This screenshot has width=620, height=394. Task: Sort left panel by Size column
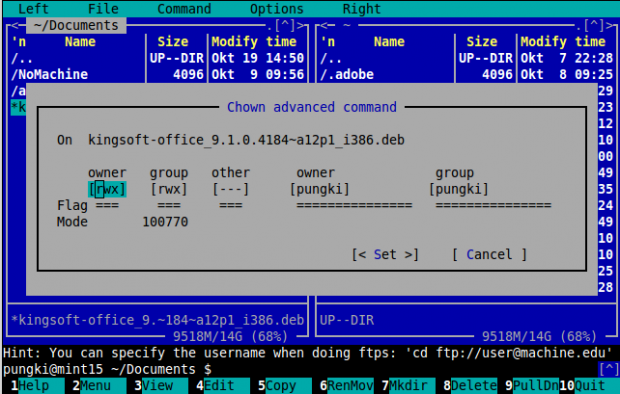172,42
